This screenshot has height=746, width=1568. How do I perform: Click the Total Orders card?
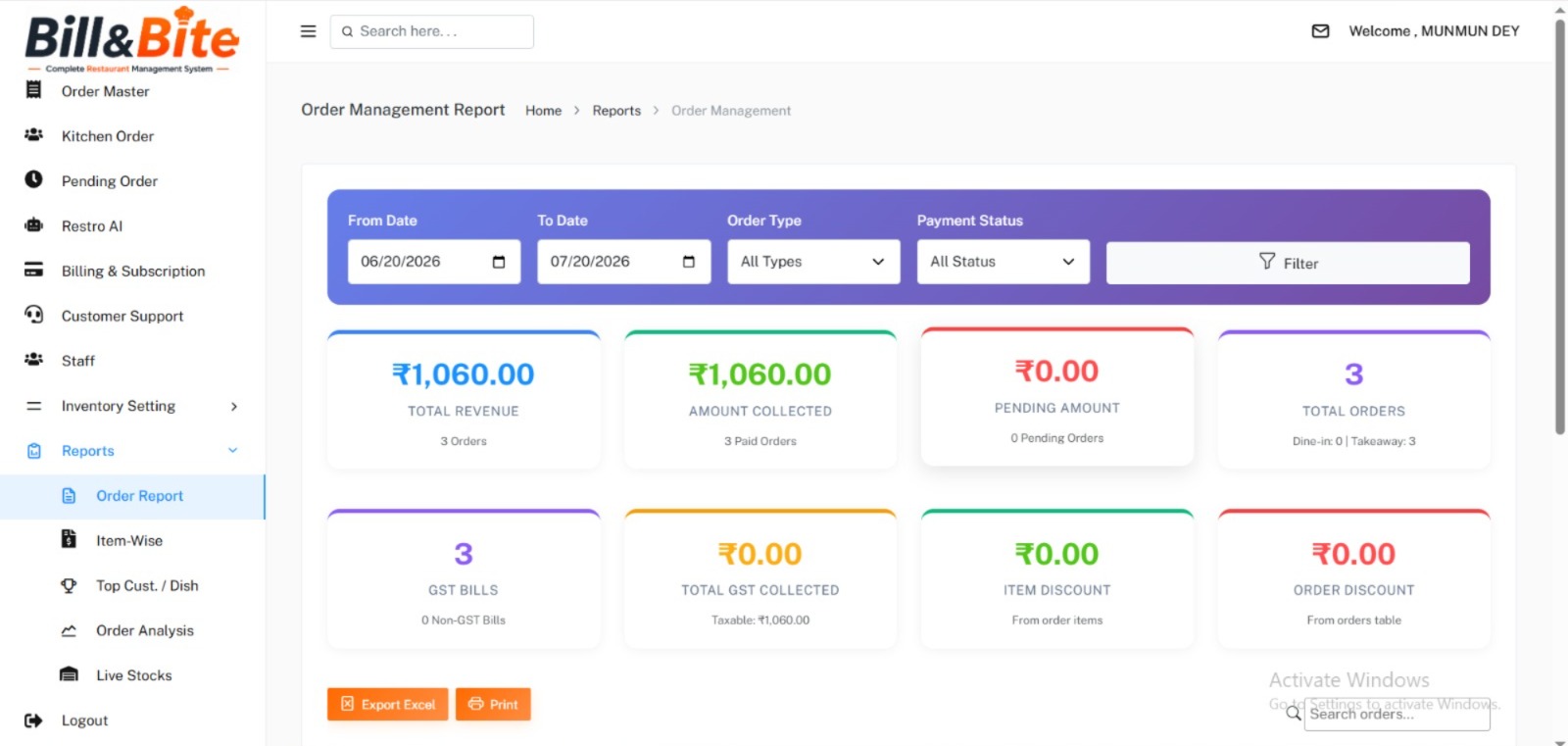click(x=1354, y=401)
